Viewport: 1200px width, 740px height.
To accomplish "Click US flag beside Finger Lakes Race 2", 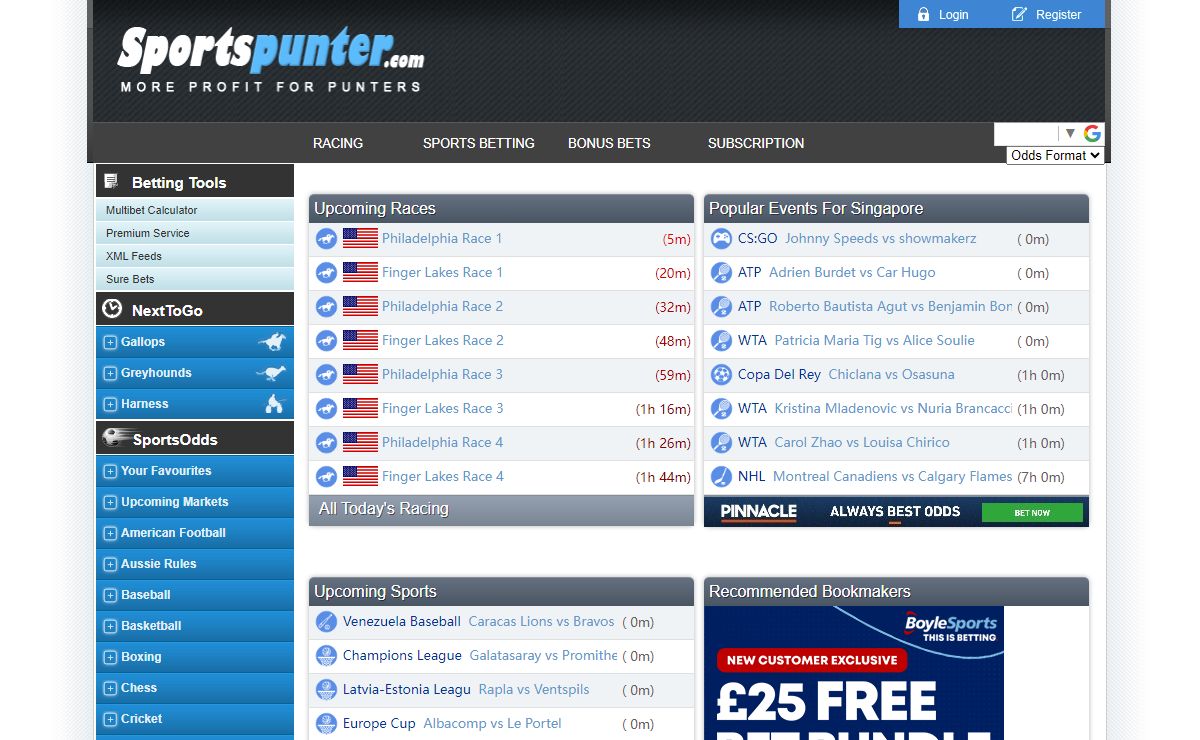I will 360,340.
